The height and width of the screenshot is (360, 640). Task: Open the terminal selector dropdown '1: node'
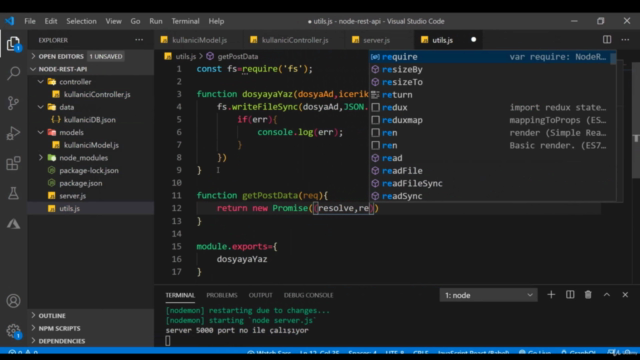[x=488, y=295]
